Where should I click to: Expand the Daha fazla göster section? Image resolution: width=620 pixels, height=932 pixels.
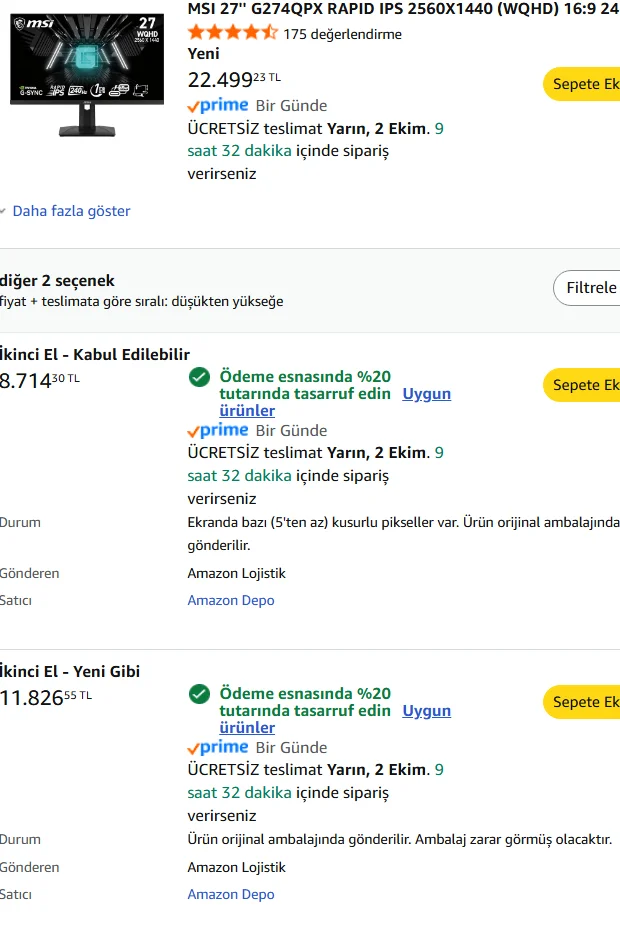point(71,211)
